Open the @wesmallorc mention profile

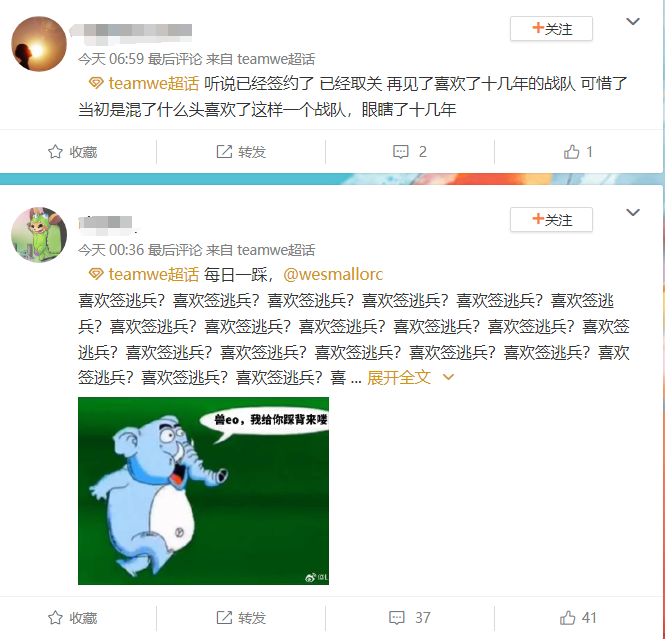333,274
